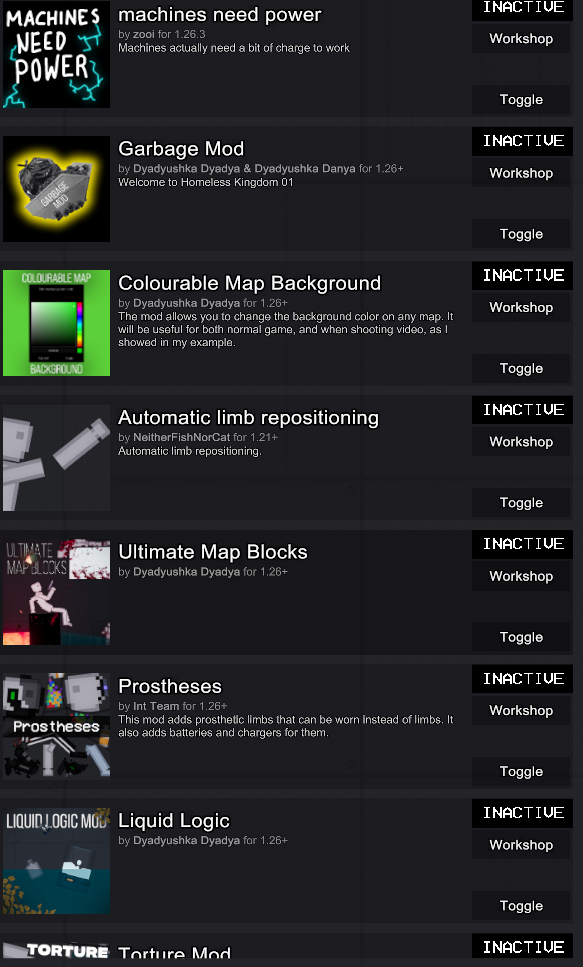Click the Torture Mod thumbnail
This screenshot has width=583, height=967.
click(56, 953)
